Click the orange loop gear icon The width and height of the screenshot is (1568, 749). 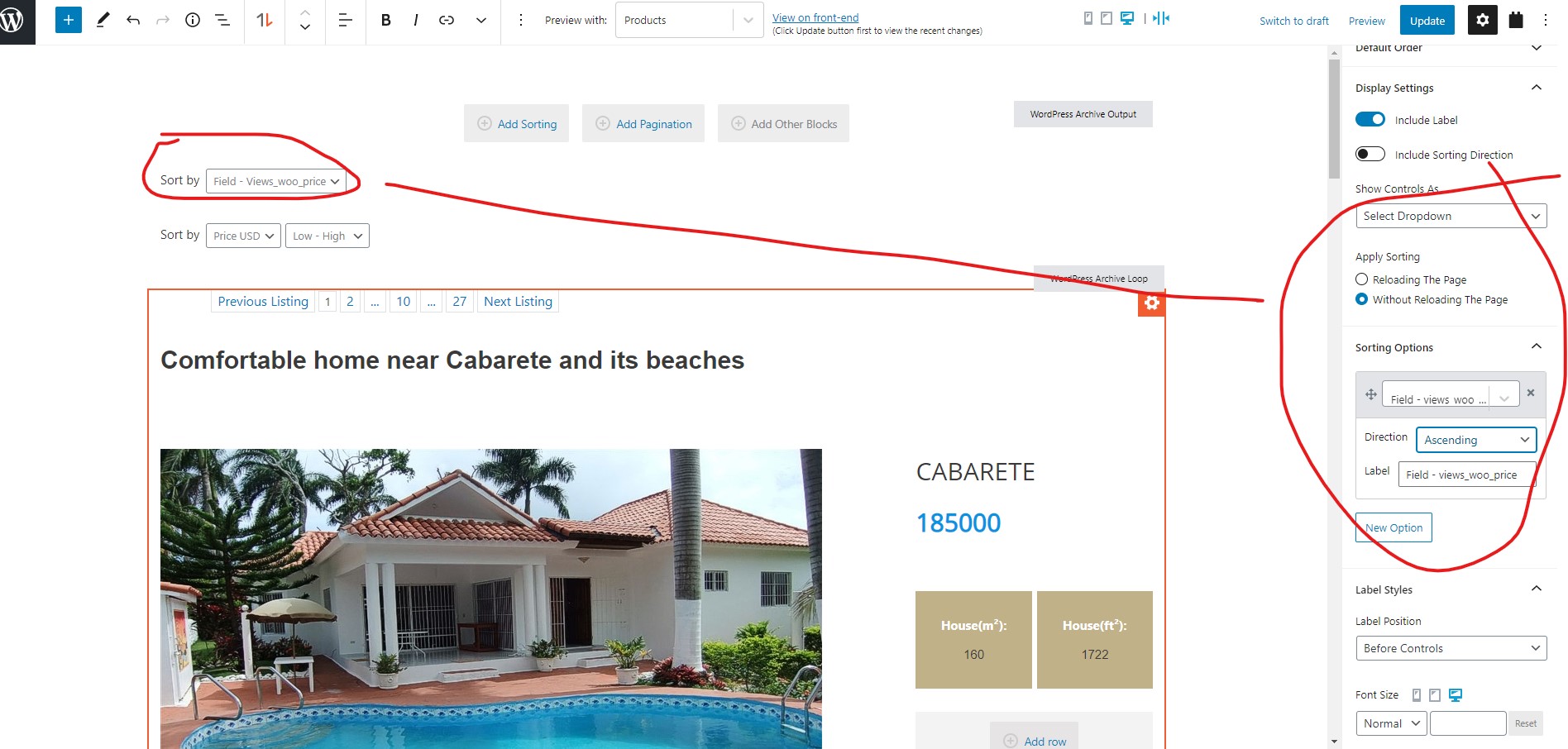click(1151, 303)
